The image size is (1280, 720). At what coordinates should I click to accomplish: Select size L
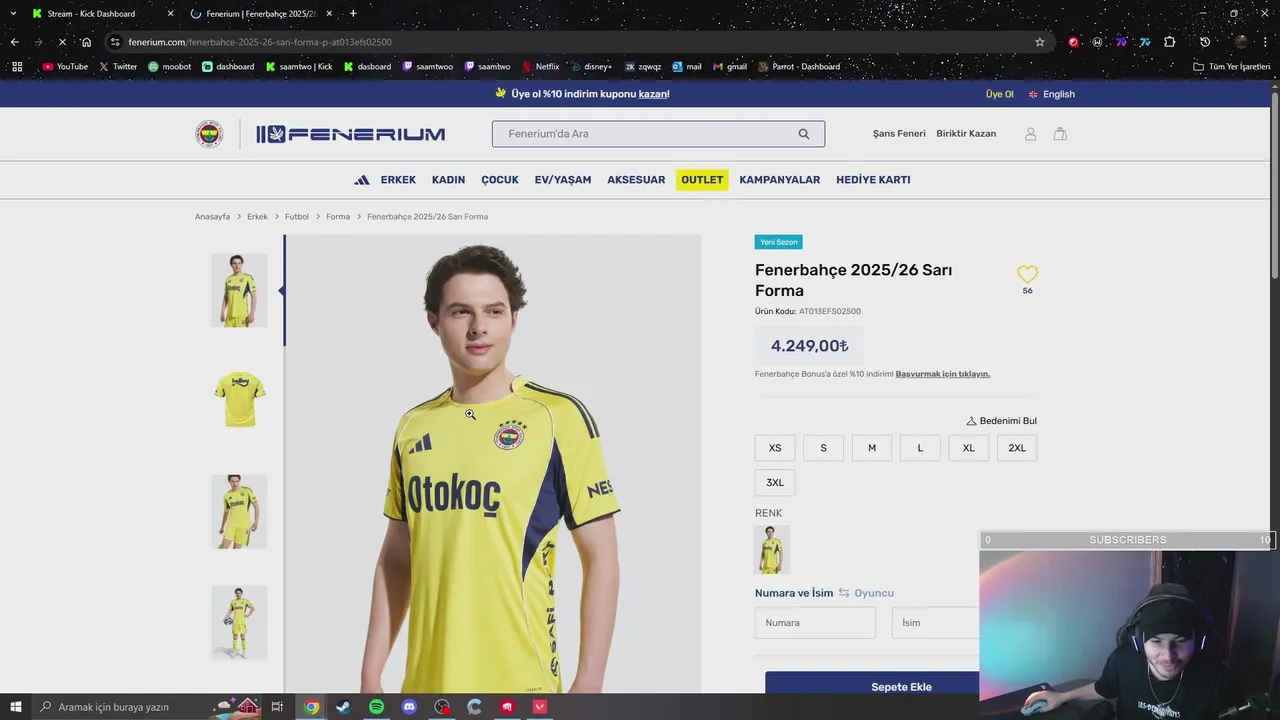pos(920,448)
